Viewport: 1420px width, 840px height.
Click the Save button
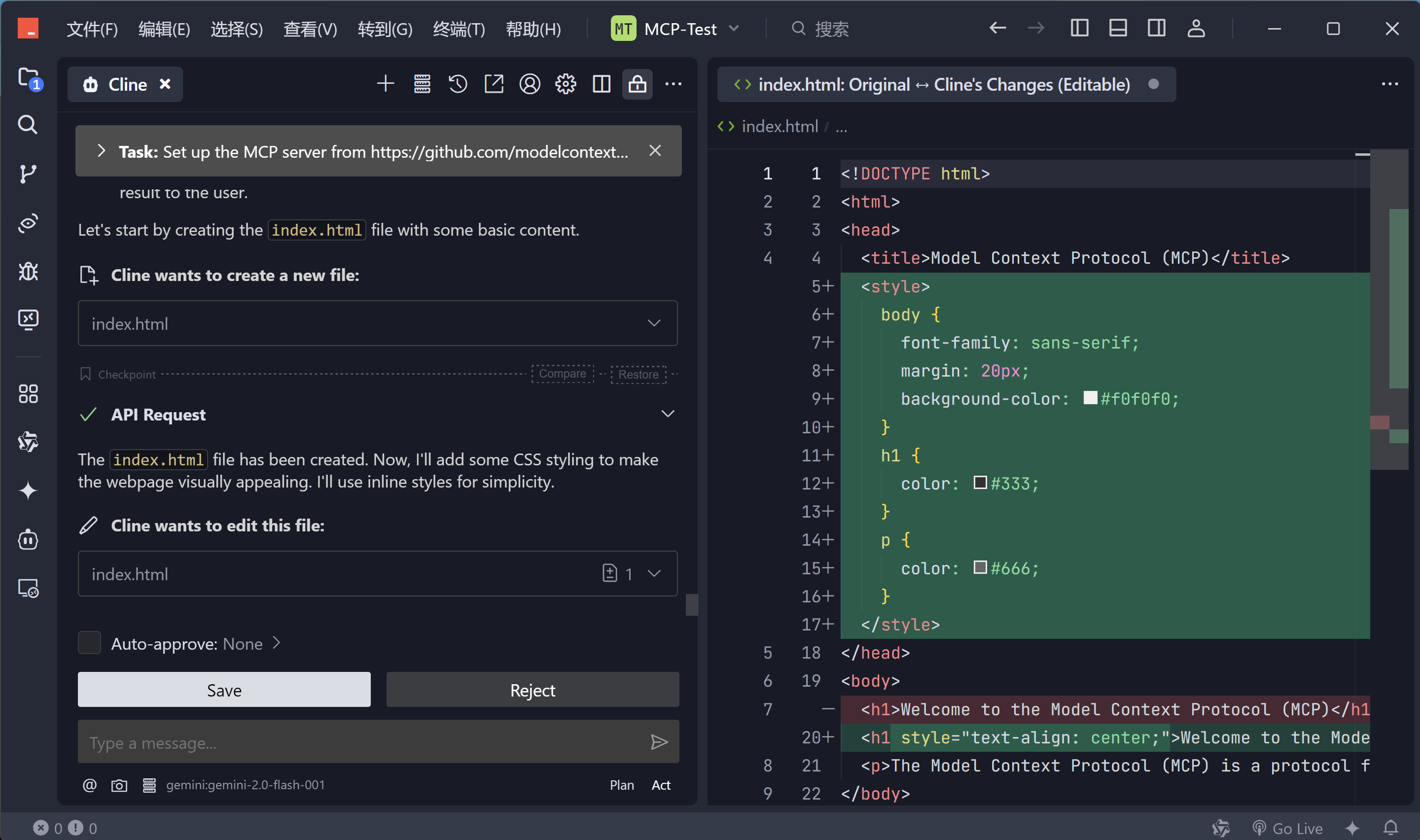(x=224, y=690)
